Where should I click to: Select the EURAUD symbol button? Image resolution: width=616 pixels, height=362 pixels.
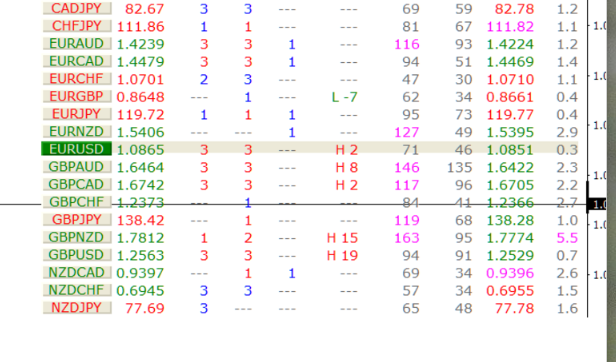(77, 44)
